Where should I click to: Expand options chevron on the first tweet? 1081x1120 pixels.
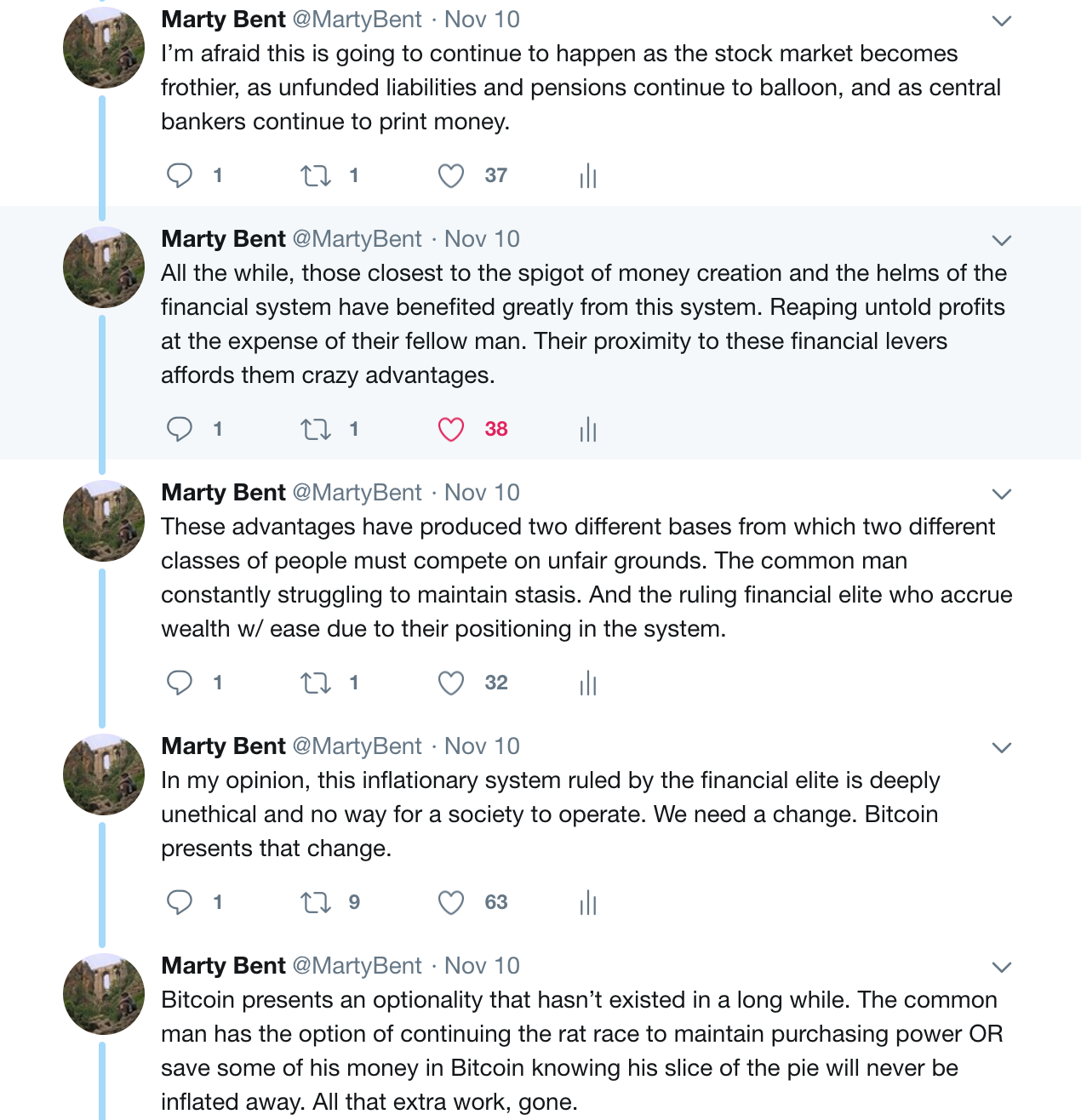[1002, 21]
